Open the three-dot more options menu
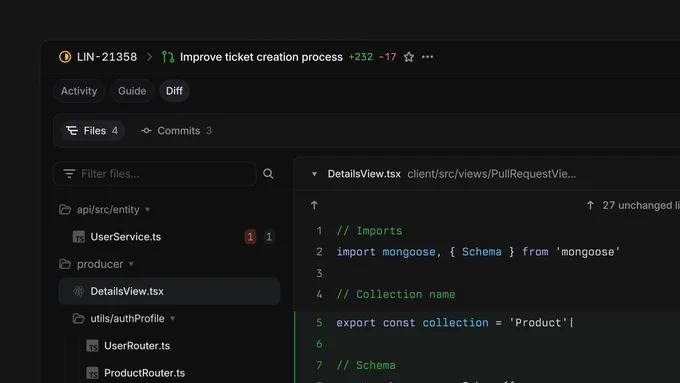 [x=427, y=57]
